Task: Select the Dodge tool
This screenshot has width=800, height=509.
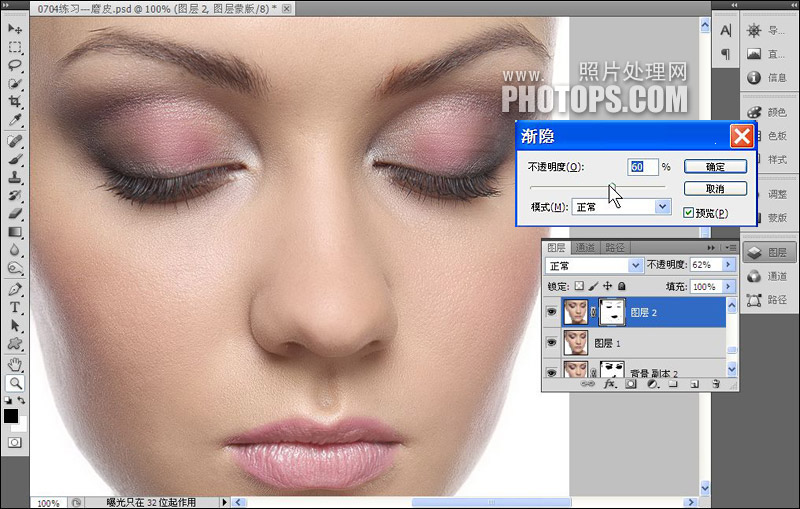Action: (x=15, y=268)
